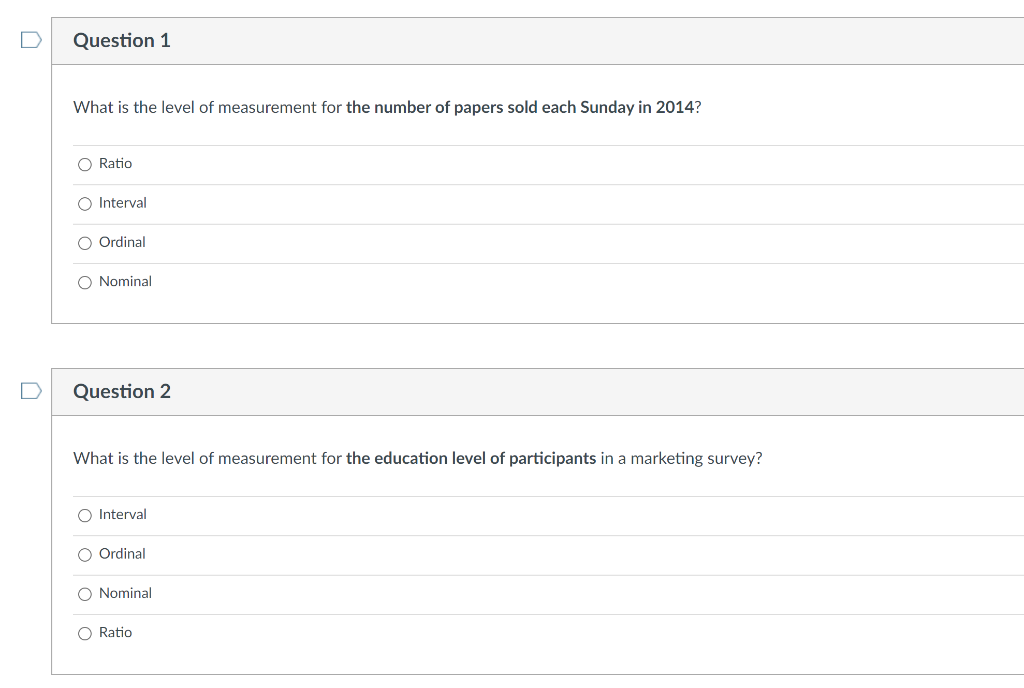Choose the Interval radio button in Question 1

[x=85, y=204]
